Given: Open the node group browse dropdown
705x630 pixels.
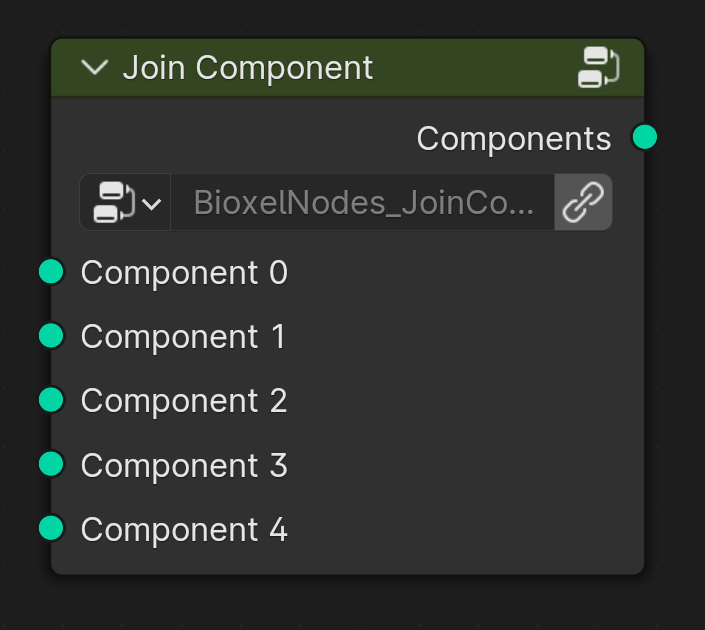Looking at the screenshot, I should [125, 202].
